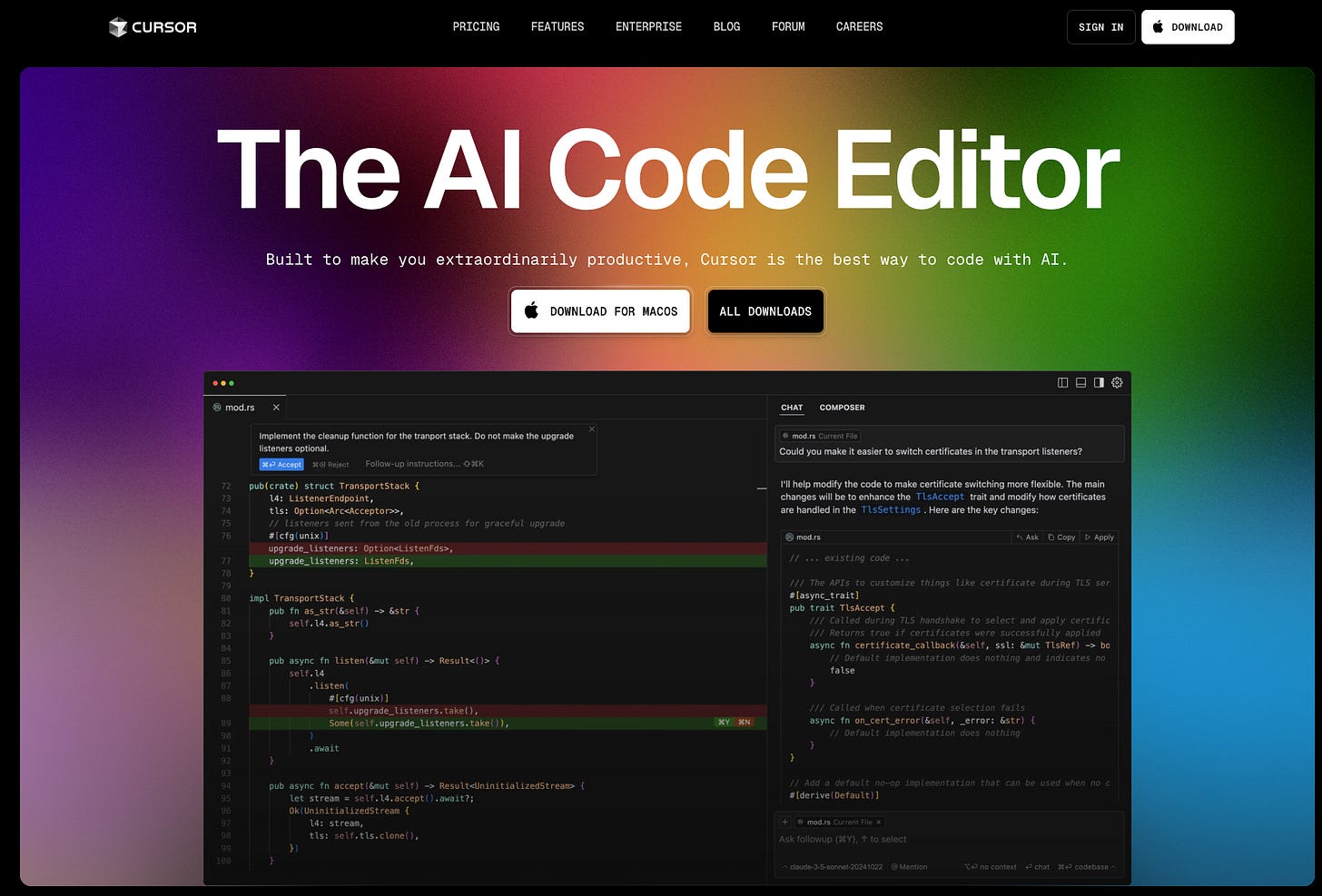This screenshot has width=1322, height=896.
Task: Dismiss the inline prompt box with its X
Action: [x=592, y=429]
